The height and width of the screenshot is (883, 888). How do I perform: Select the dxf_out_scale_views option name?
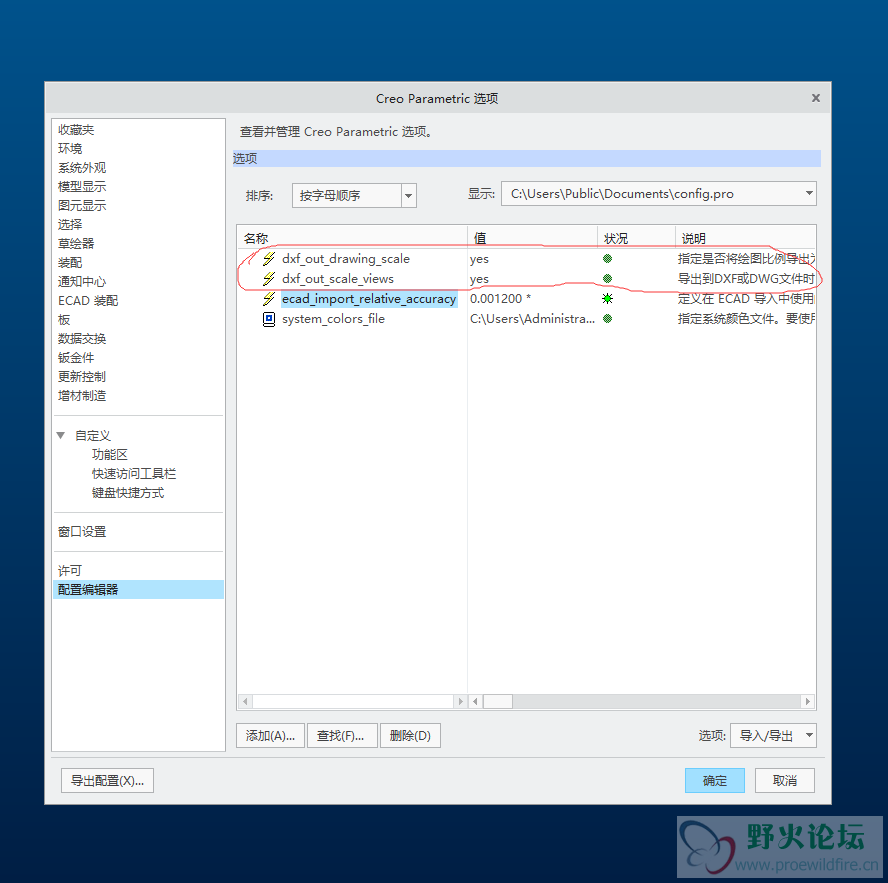(x=338, y=279)
